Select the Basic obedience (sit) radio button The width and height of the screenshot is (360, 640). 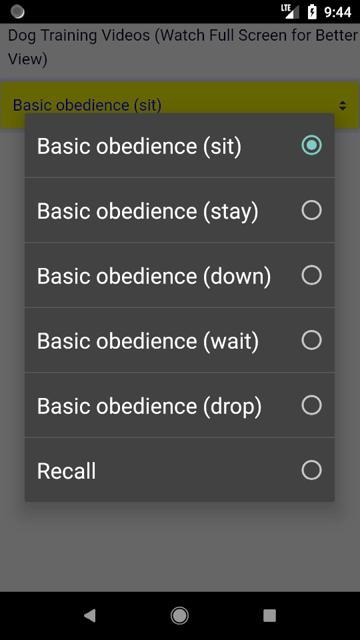coord(311,145)
